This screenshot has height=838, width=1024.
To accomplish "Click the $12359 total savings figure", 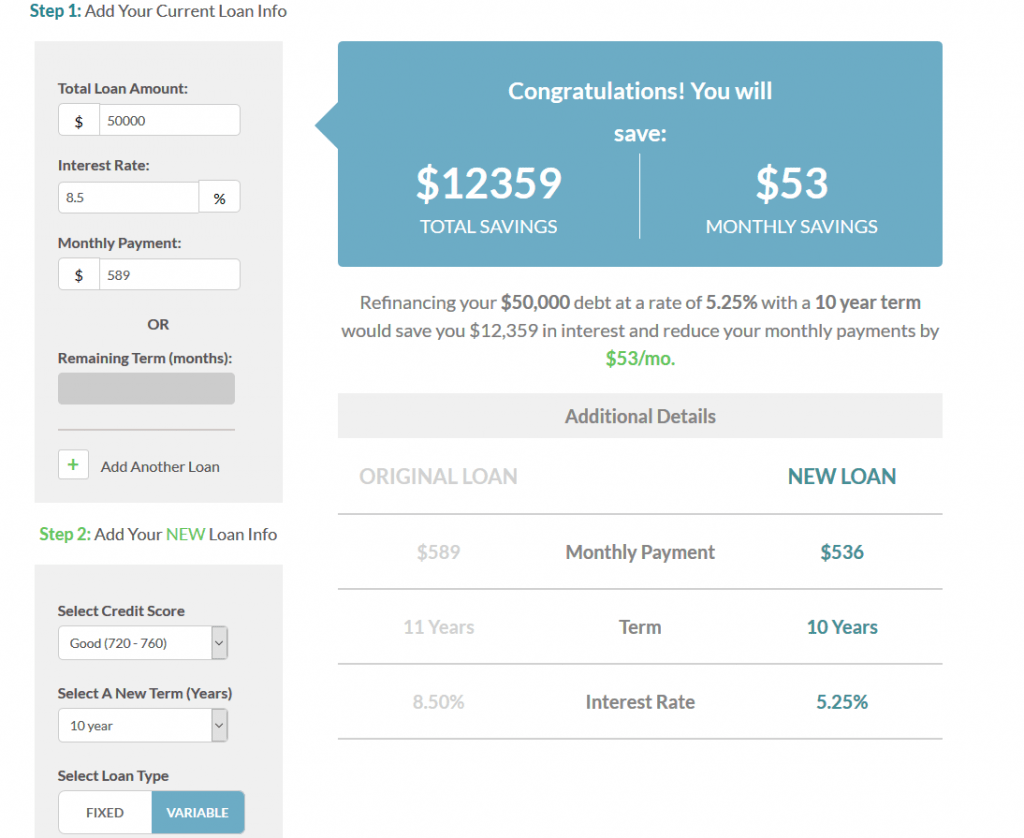I will tap(488, 184).
